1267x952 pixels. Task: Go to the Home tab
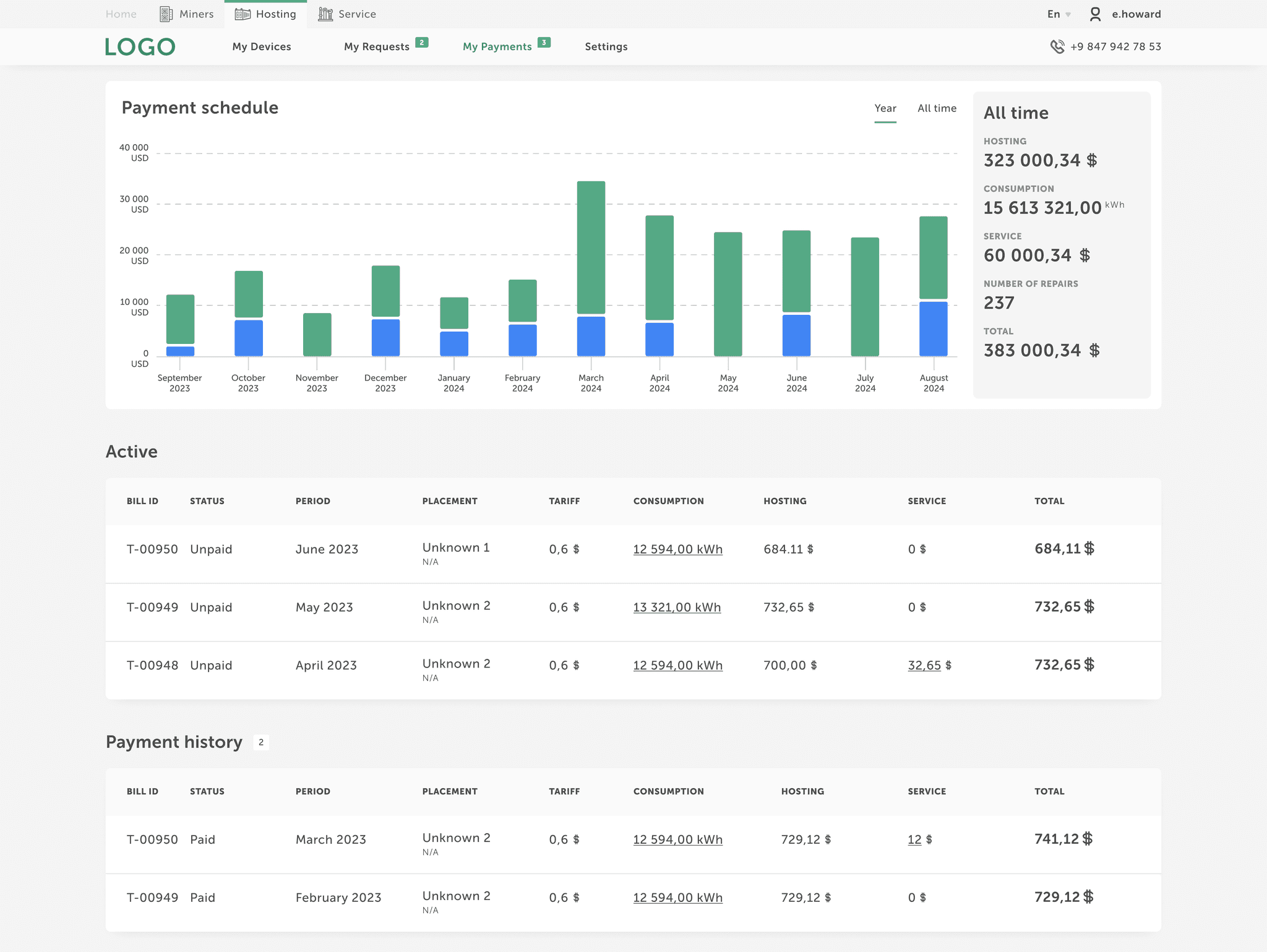click(121, 14)
